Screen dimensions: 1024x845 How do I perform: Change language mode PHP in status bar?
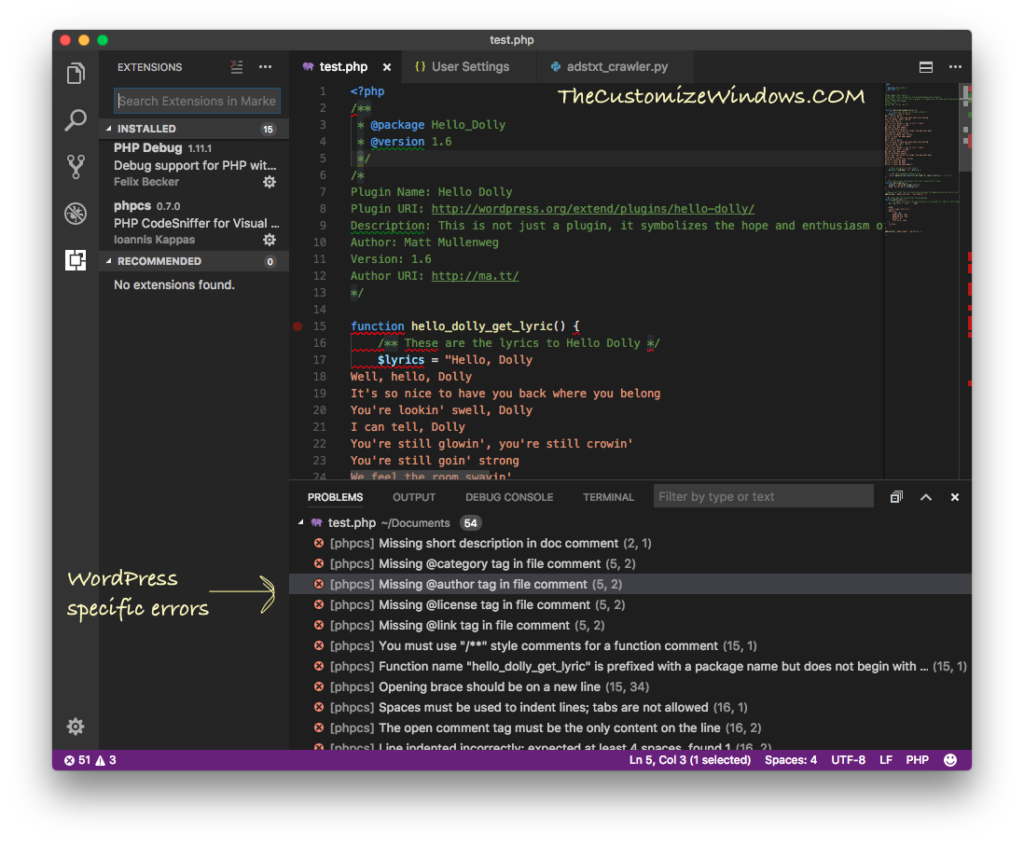click(917, 759)
